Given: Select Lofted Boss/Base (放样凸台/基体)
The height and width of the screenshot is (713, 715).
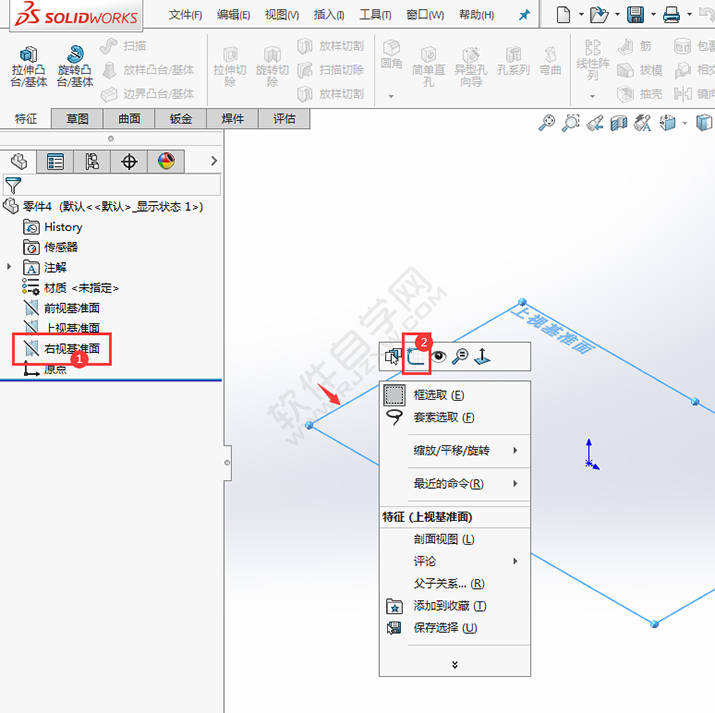Looking at the screenshot, I should [148, 70].
